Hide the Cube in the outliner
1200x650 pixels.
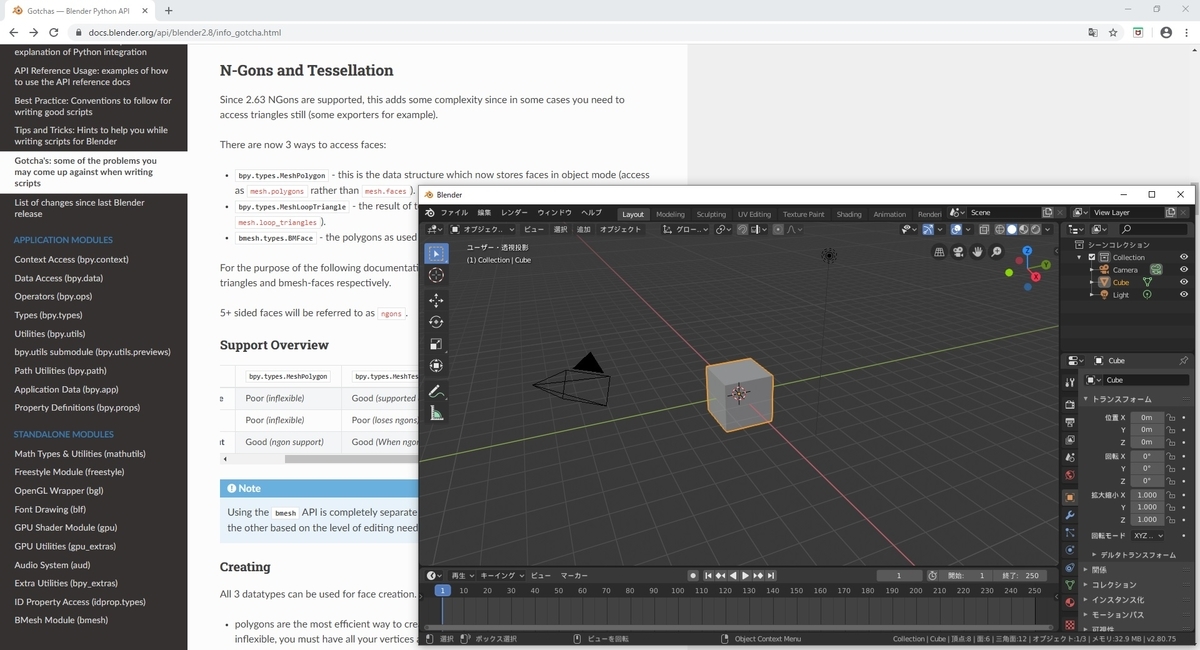click(1183, 281)
